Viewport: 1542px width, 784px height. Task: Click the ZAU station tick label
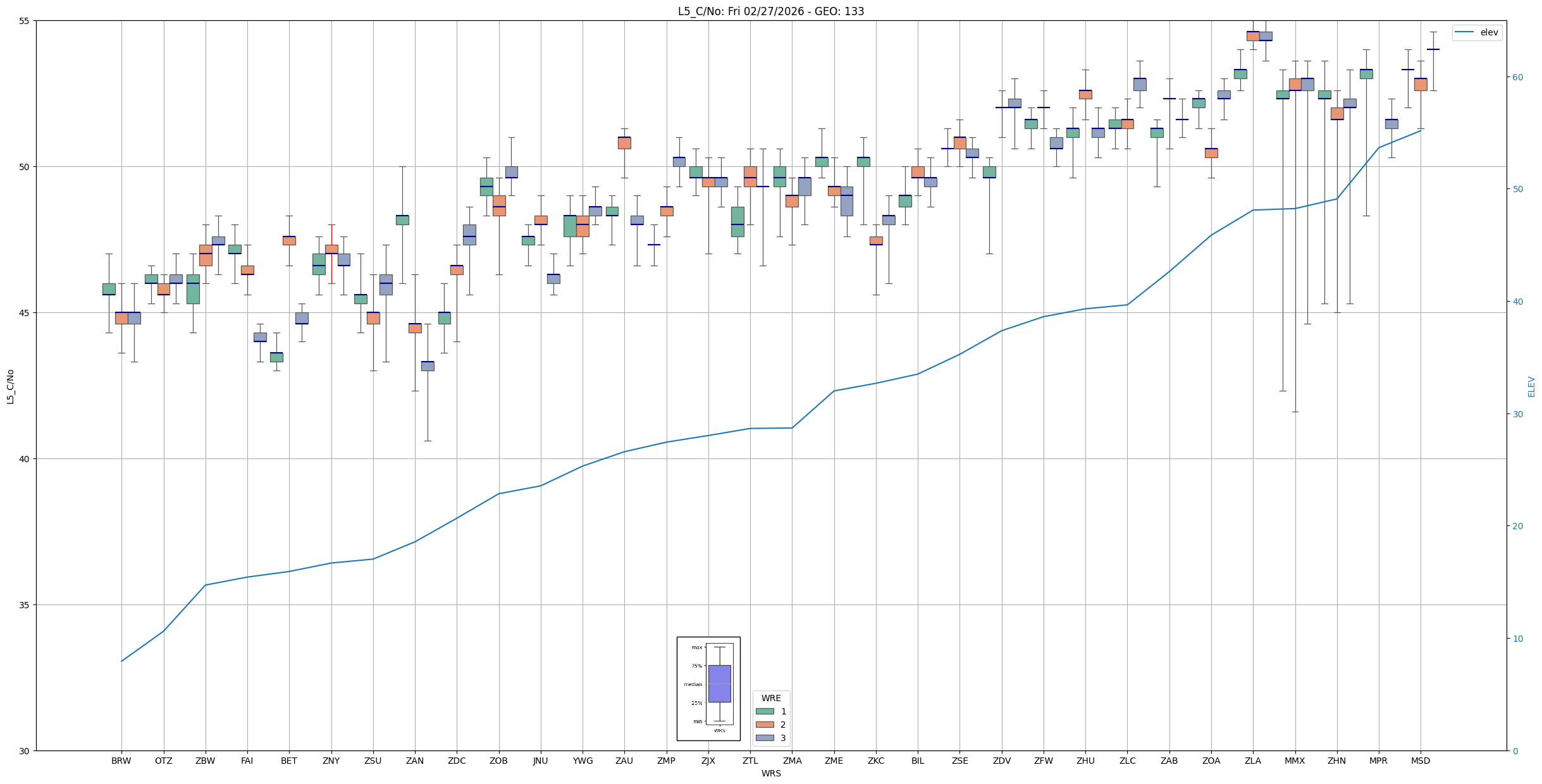click(624, 761)
